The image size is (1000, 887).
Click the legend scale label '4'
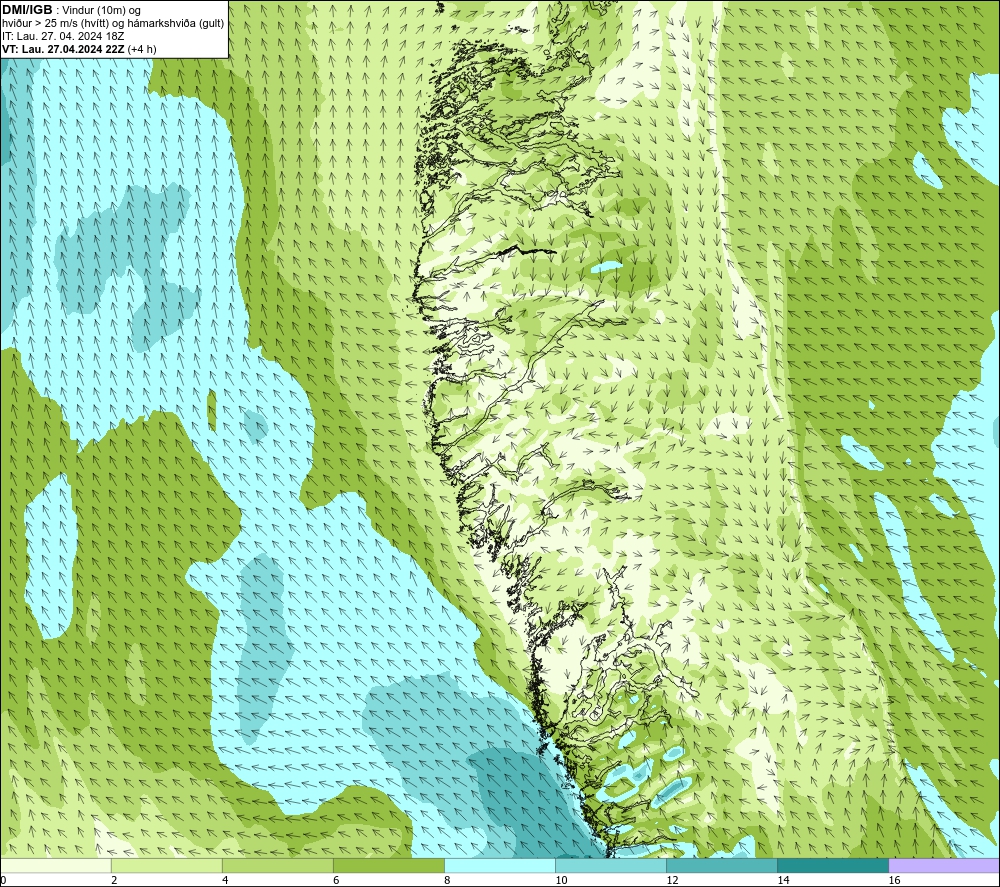pyautogui.click(x=225, y=881)
